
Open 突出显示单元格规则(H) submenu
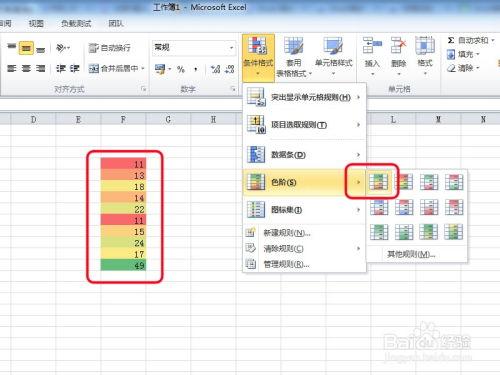[304, 97]
